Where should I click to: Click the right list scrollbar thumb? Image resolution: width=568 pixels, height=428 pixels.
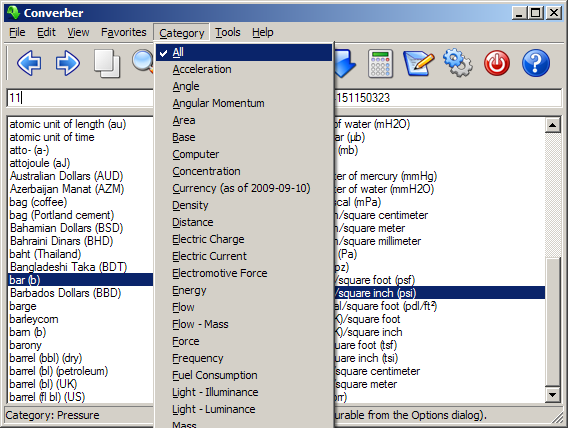click(552, 322)
